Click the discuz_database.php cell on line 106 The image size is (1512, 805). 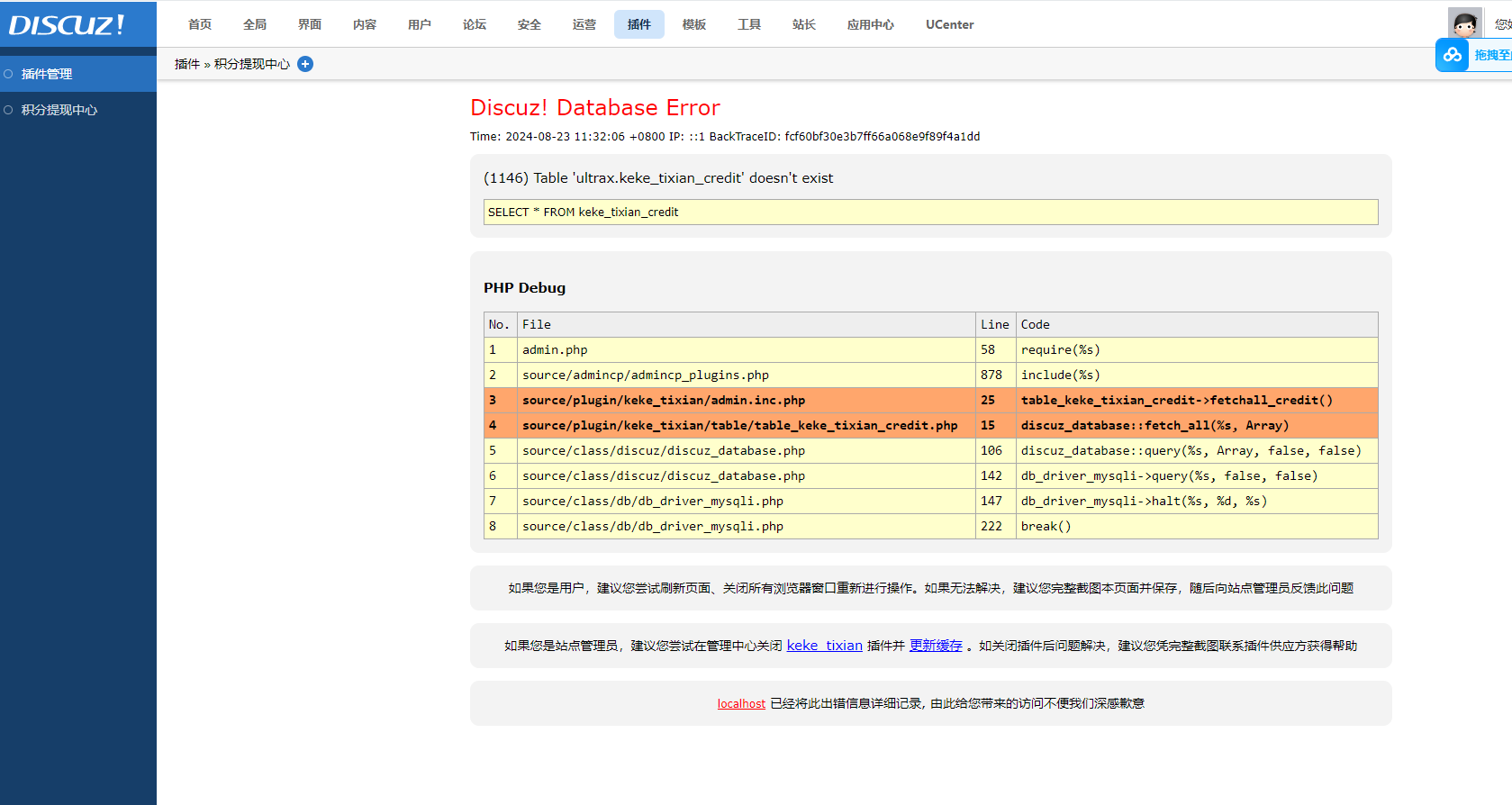pyautogui.click(x=747, y=451)
